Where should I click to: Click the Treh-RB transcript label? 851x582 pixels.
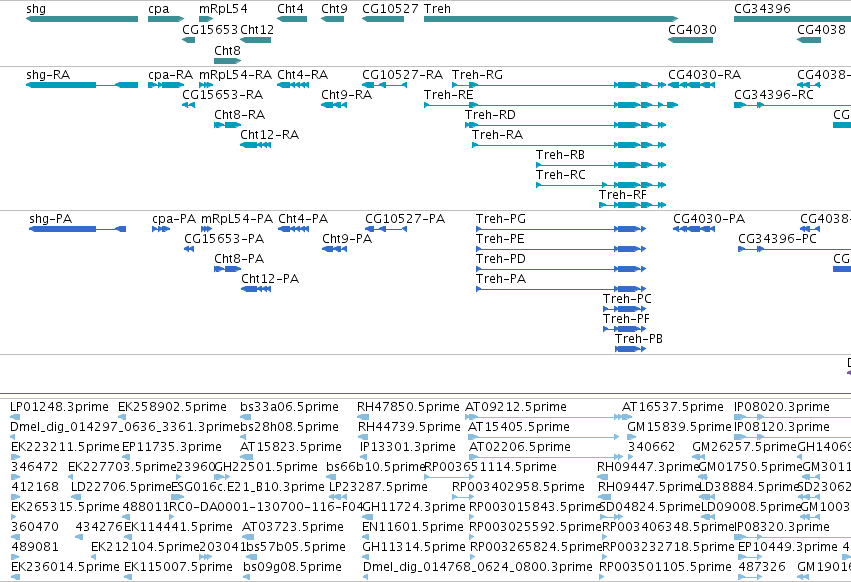click(x=560, y=155)
